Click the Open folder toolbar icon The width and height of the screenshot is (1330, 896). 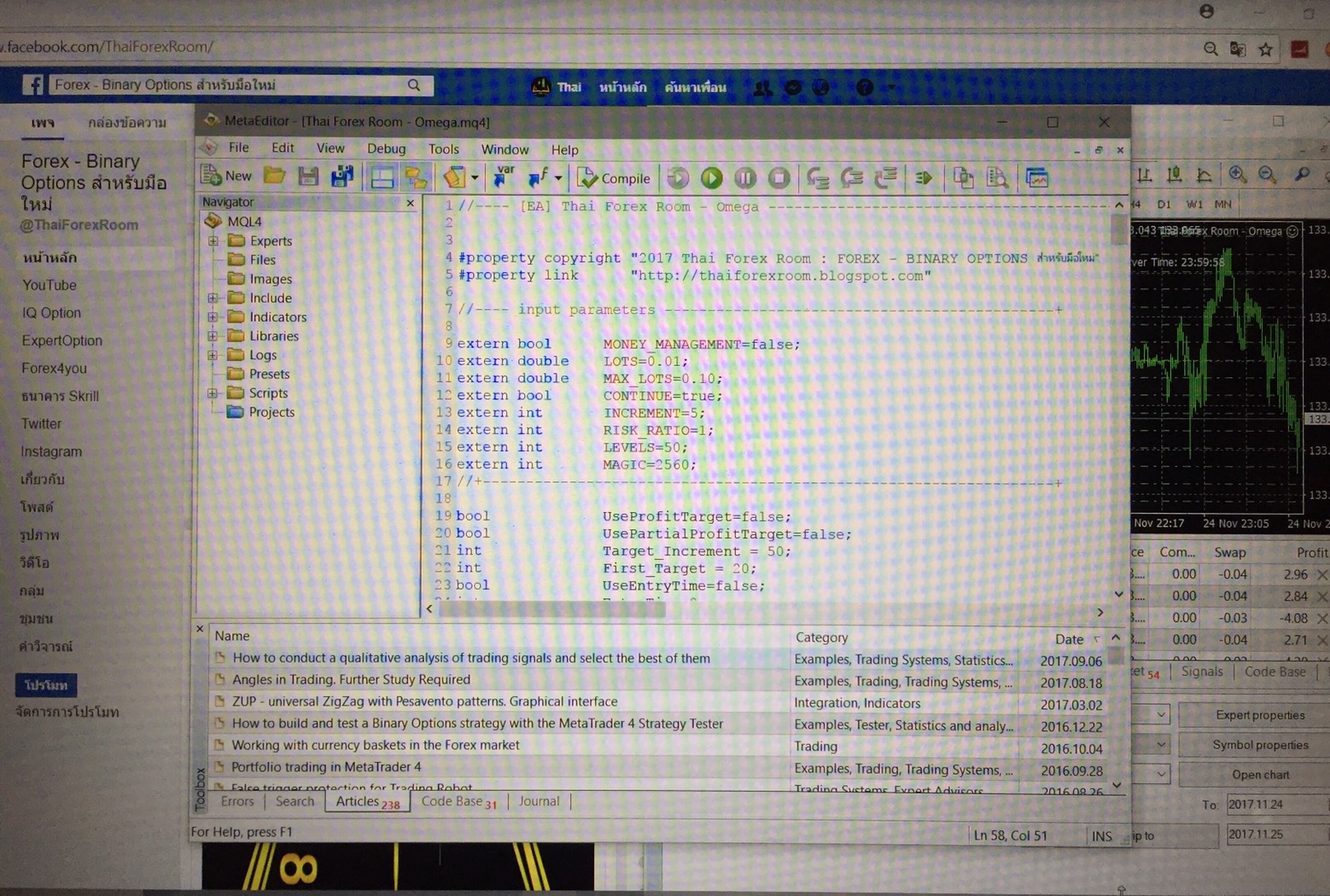coord(275,176)
